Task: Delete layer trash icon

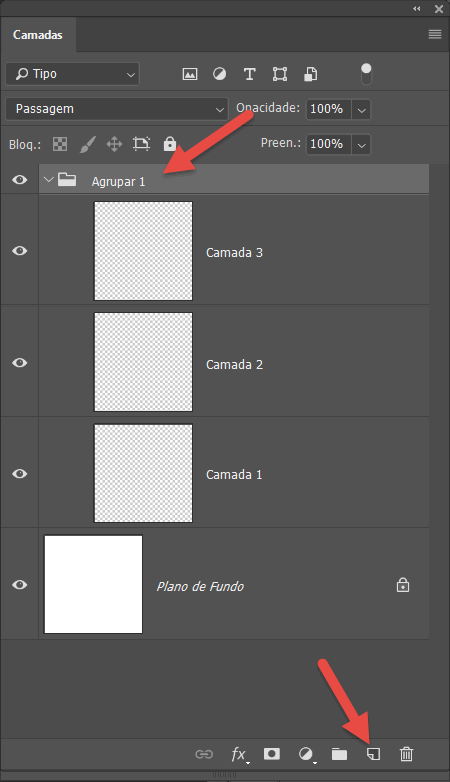Action: click(x=407, y=754)
